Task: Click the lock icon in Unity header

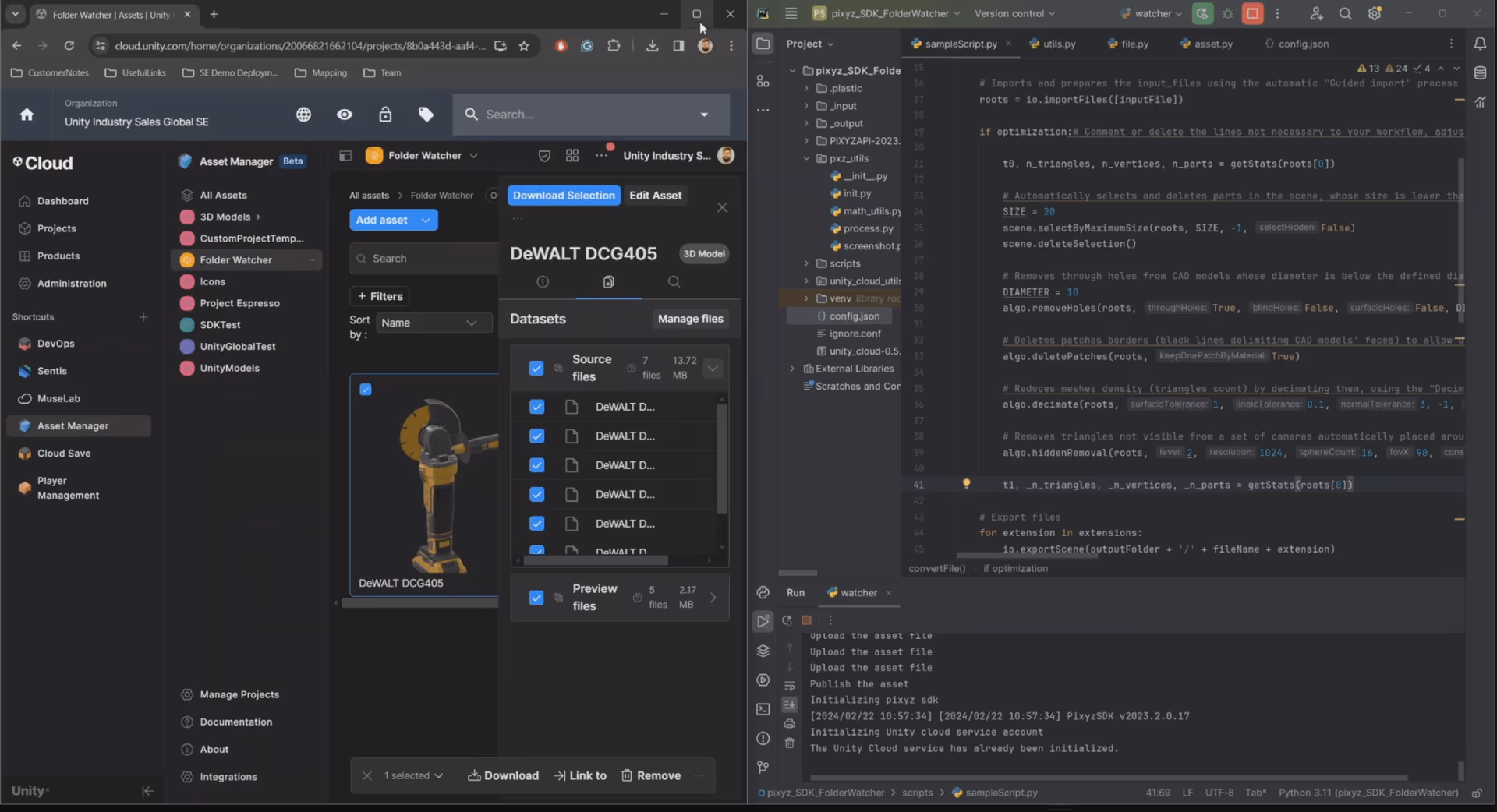Action: tap(385, 115)
